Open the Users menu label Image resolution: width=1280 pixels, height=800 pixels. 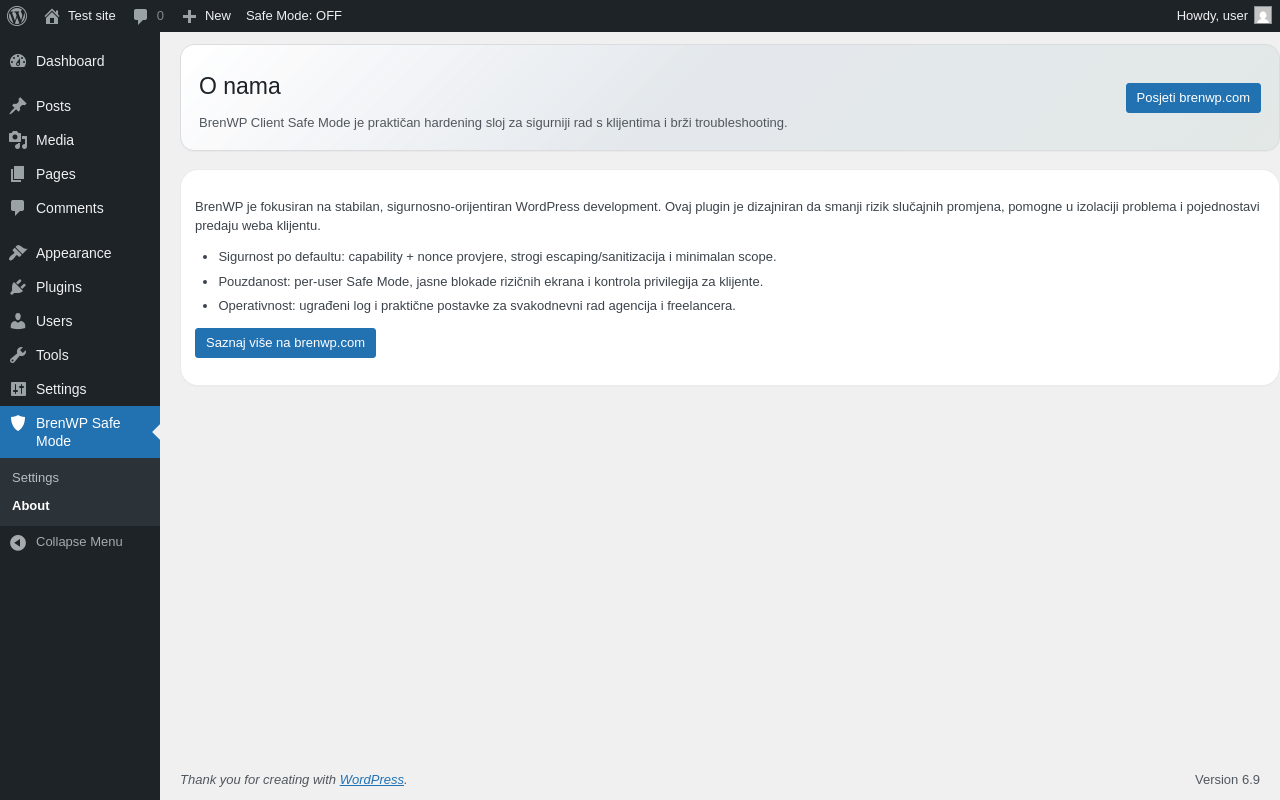point(54,321)
